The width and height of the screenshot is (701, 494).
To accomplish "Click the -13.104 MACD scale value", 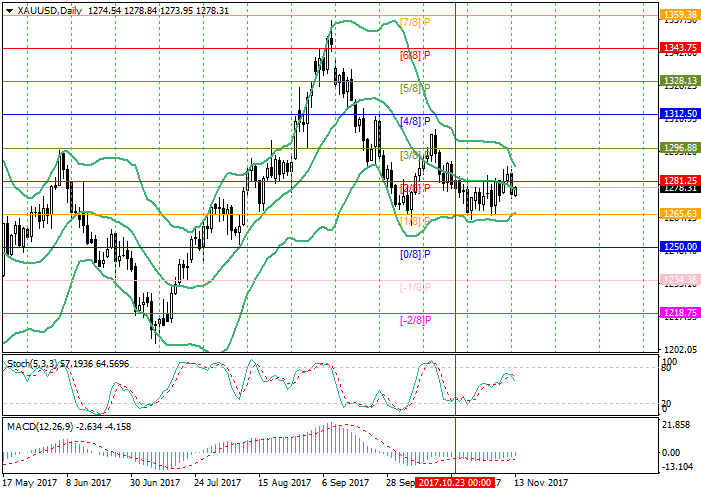I will tap(677, 467).
